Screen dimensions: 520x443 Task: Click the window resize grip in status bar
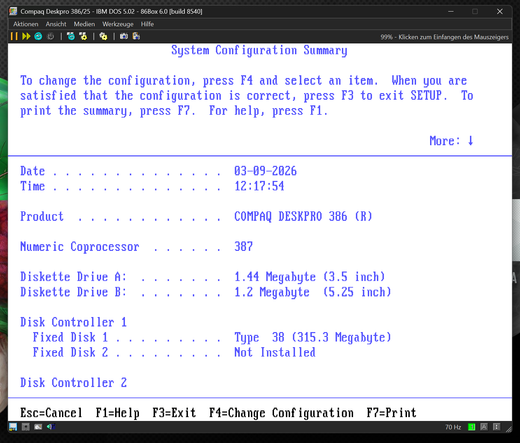[509, 429]
